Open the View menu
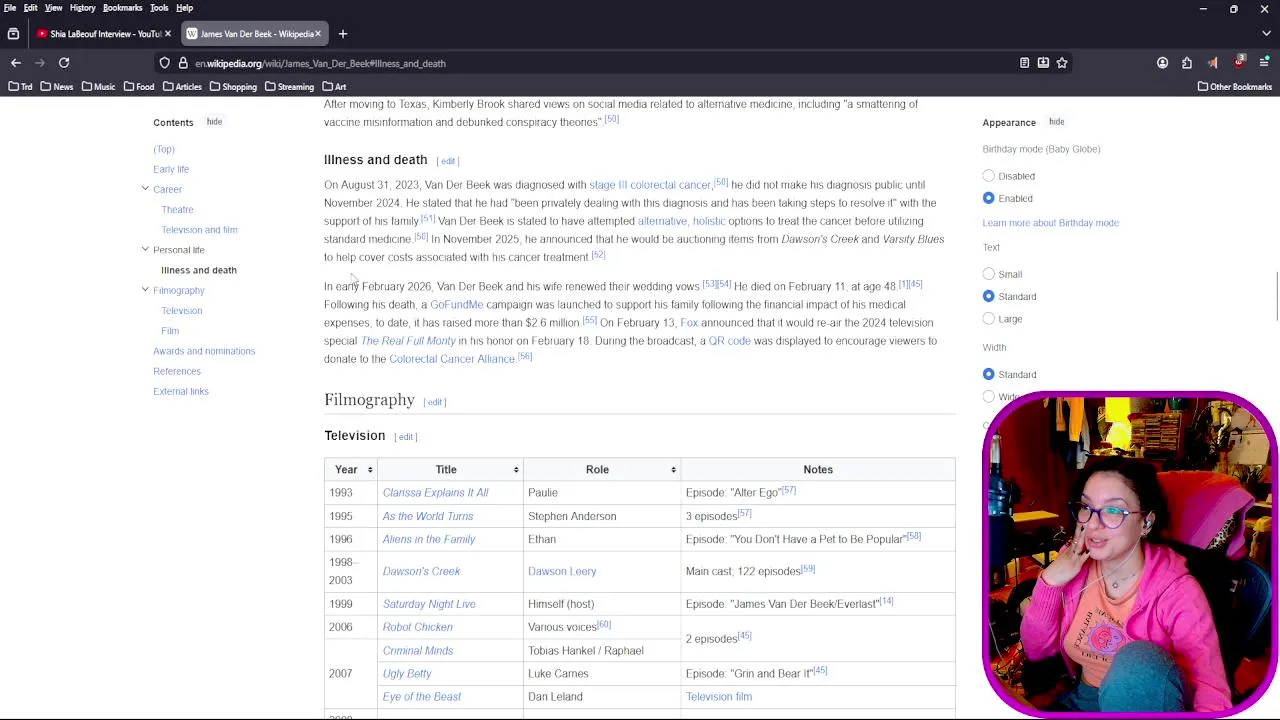This screenshot has height=720, width=1280. click(54, 8)
